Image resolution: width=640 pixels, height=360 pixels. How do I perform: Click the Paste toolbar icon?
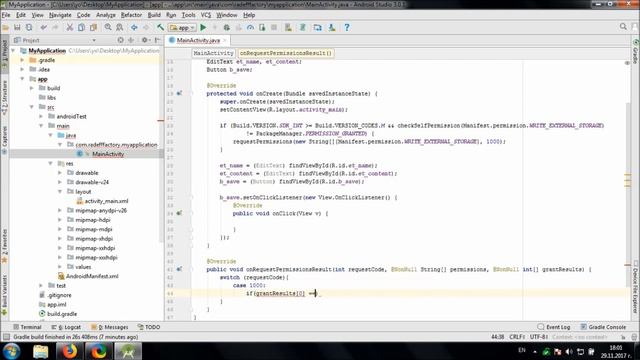(x=93, y=27)
